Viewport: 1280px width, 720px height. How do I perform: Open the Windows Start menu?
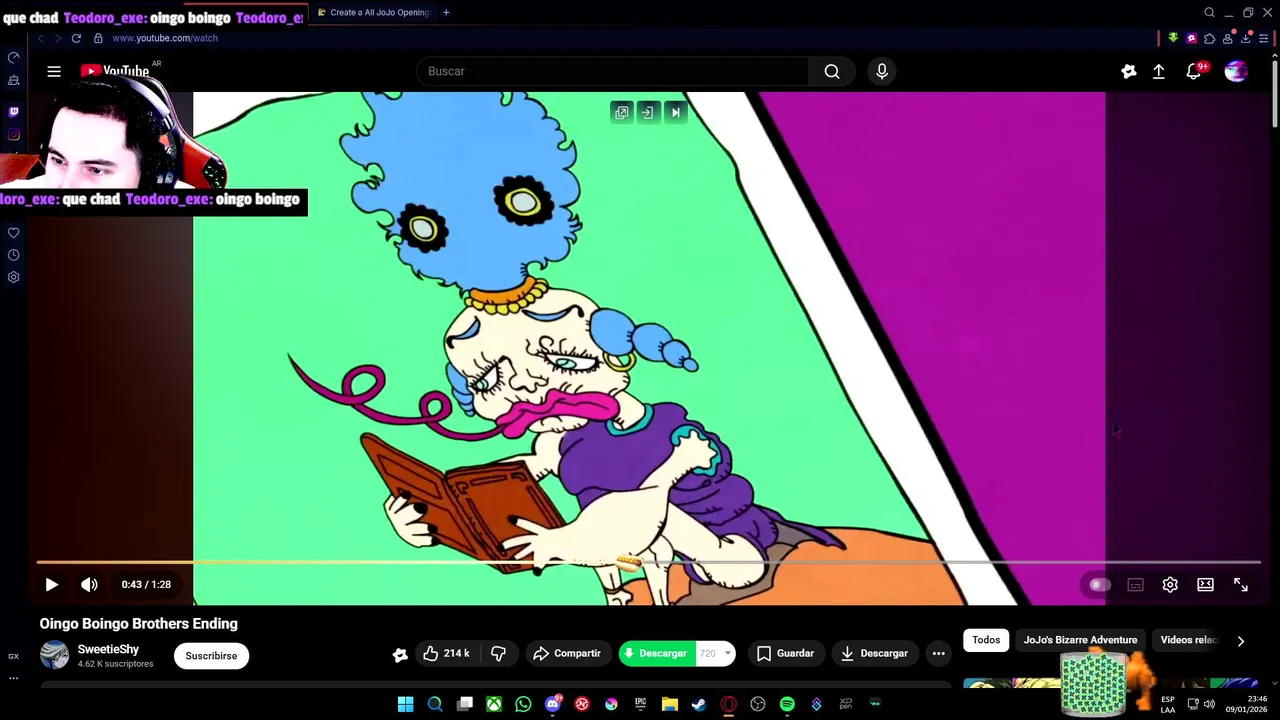click(x=406, y=705)
